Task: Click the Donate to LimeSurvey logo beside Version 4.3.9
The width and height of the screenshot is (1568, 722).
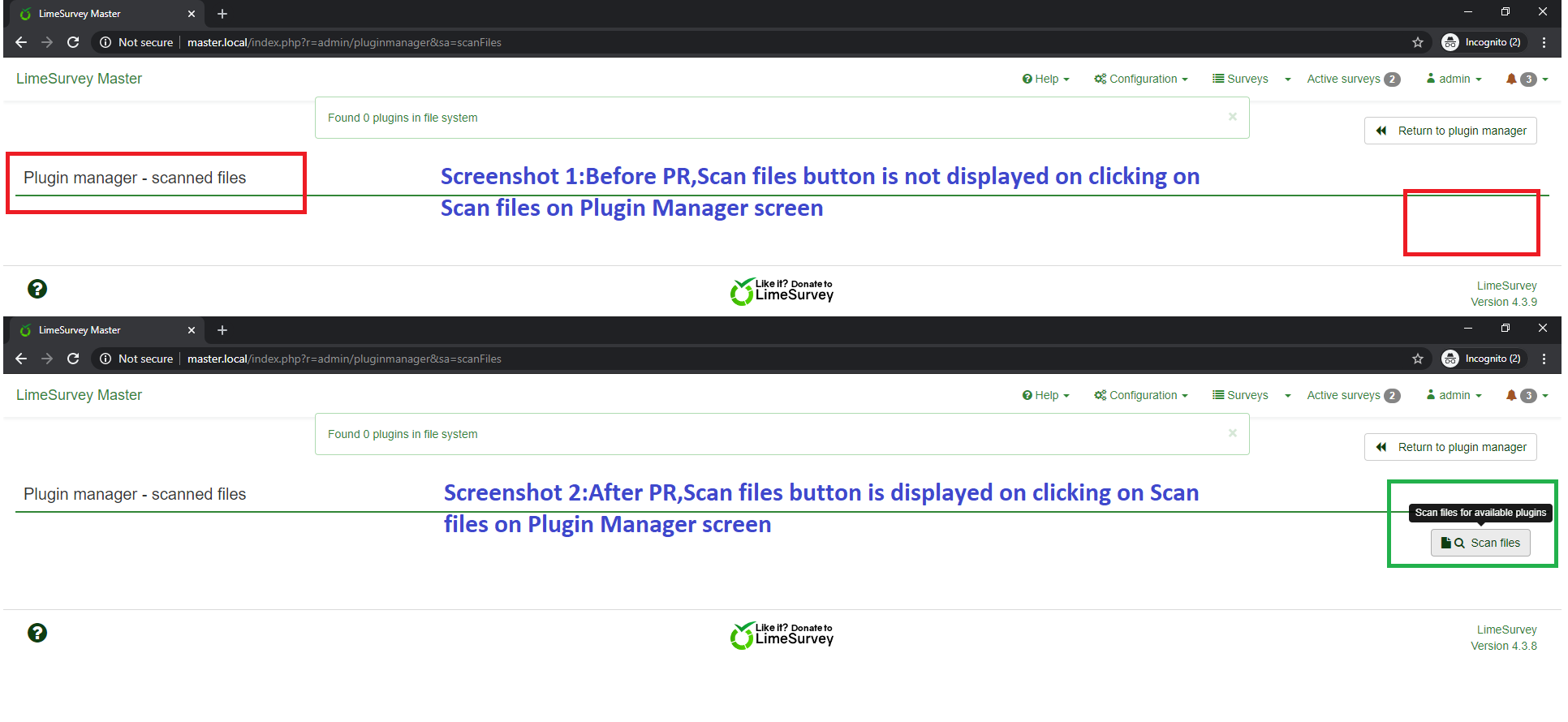Action: coord(782,291)
